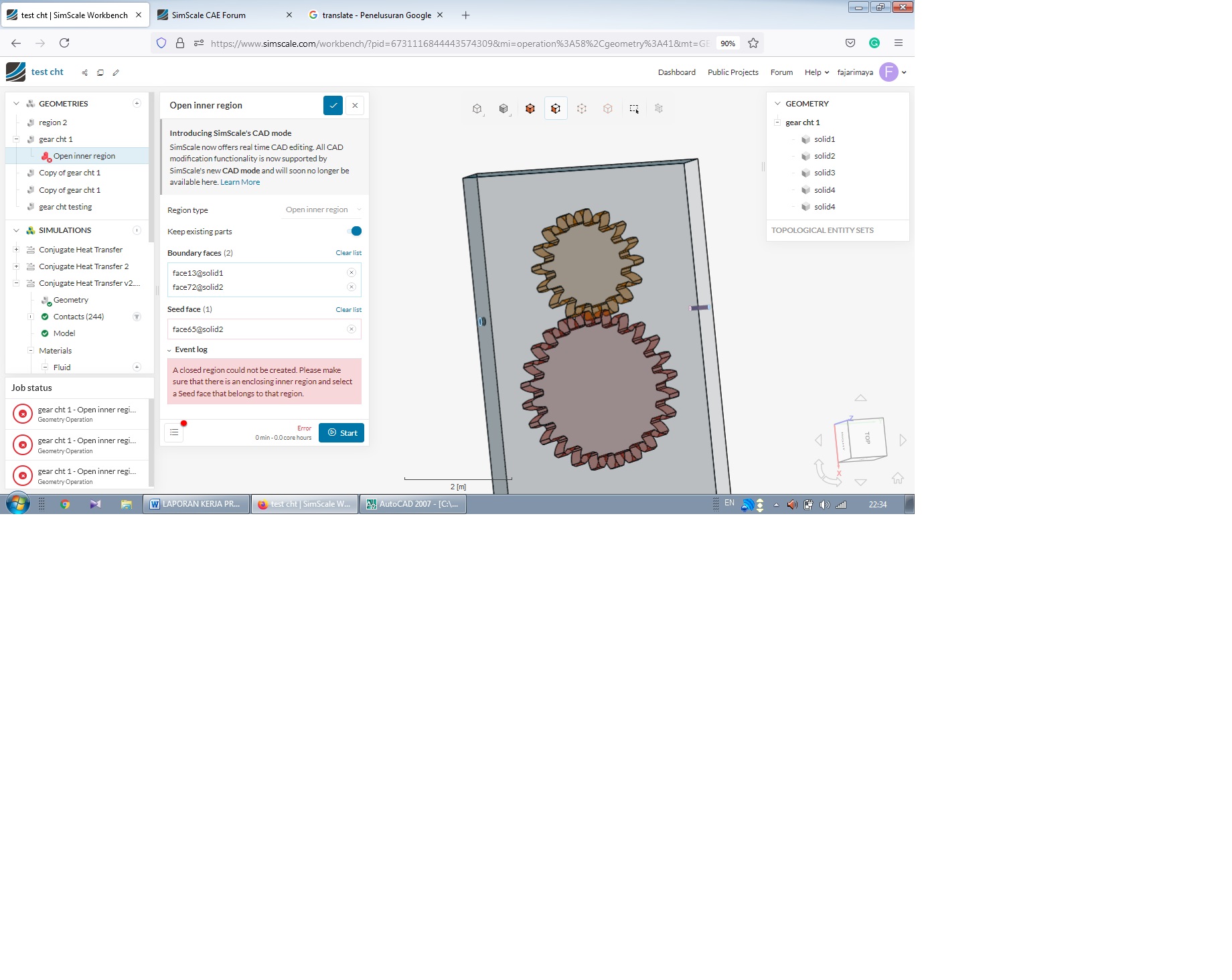Remove face13@solid1 from boundary faces
The image size is (1232, 980).
click(x=351, y=272)
